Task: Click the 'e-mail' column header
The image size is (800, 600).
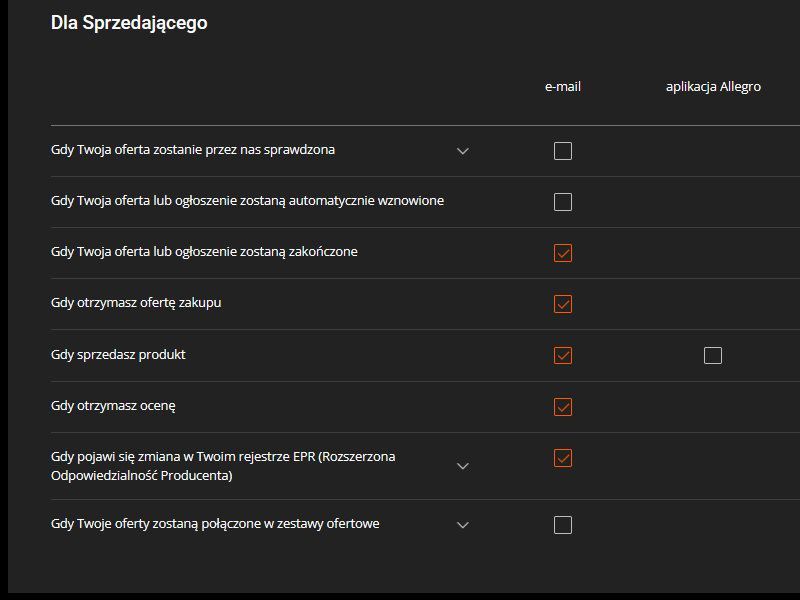Action: click(x=563, y=87)
